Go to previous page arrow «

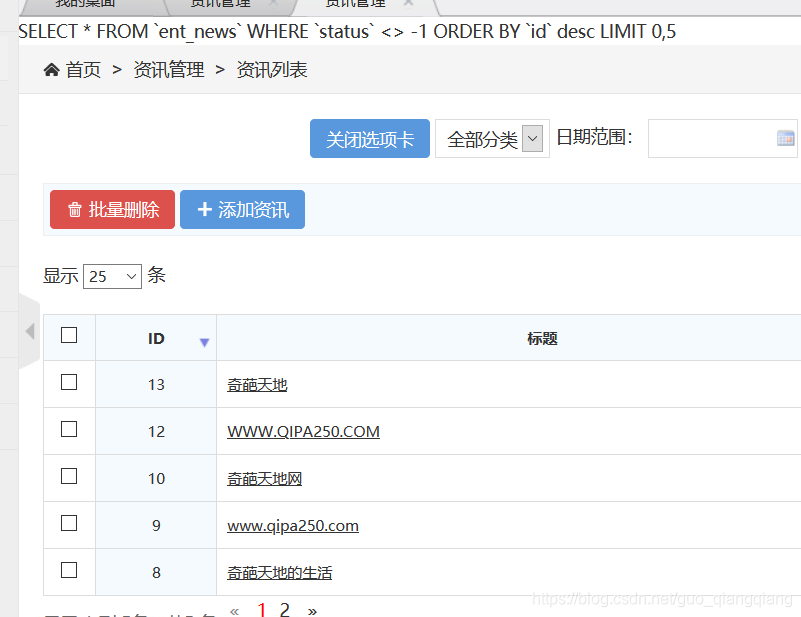pyautogui.click(x=234, y=610)
